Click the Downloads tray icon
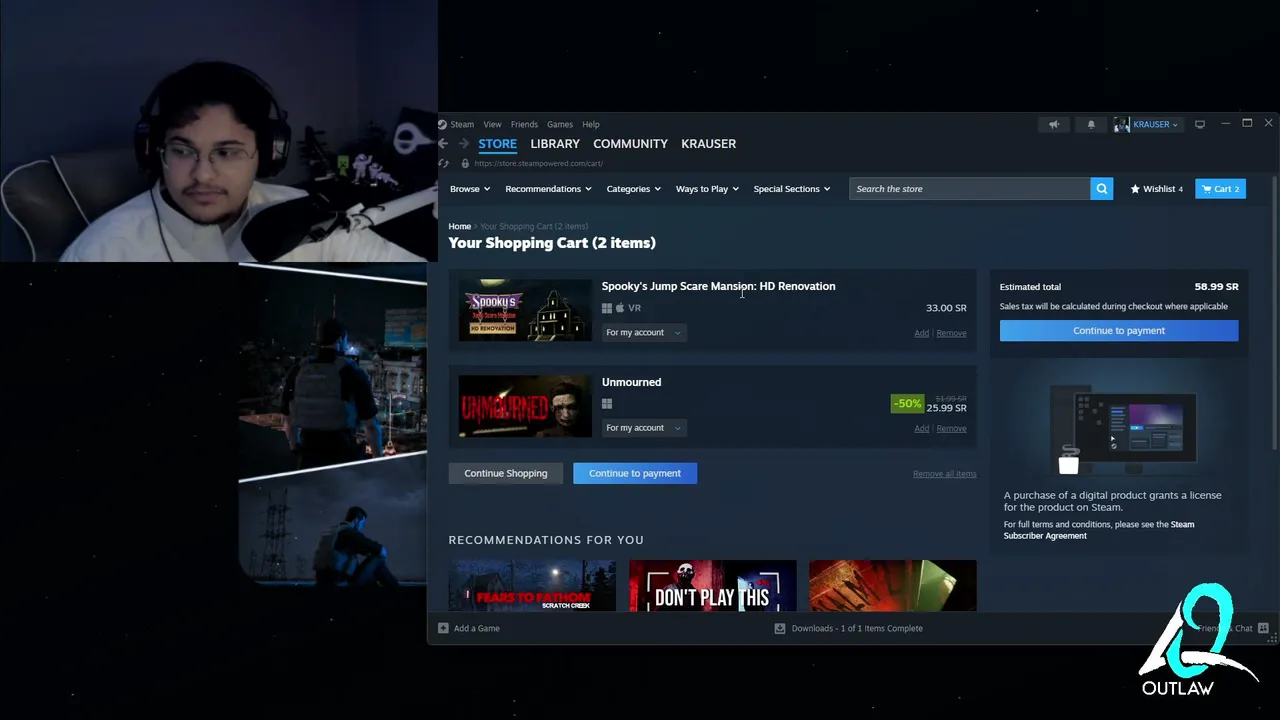The height and width of the screenshot is (720, 1280). click(x=780, y=628)
